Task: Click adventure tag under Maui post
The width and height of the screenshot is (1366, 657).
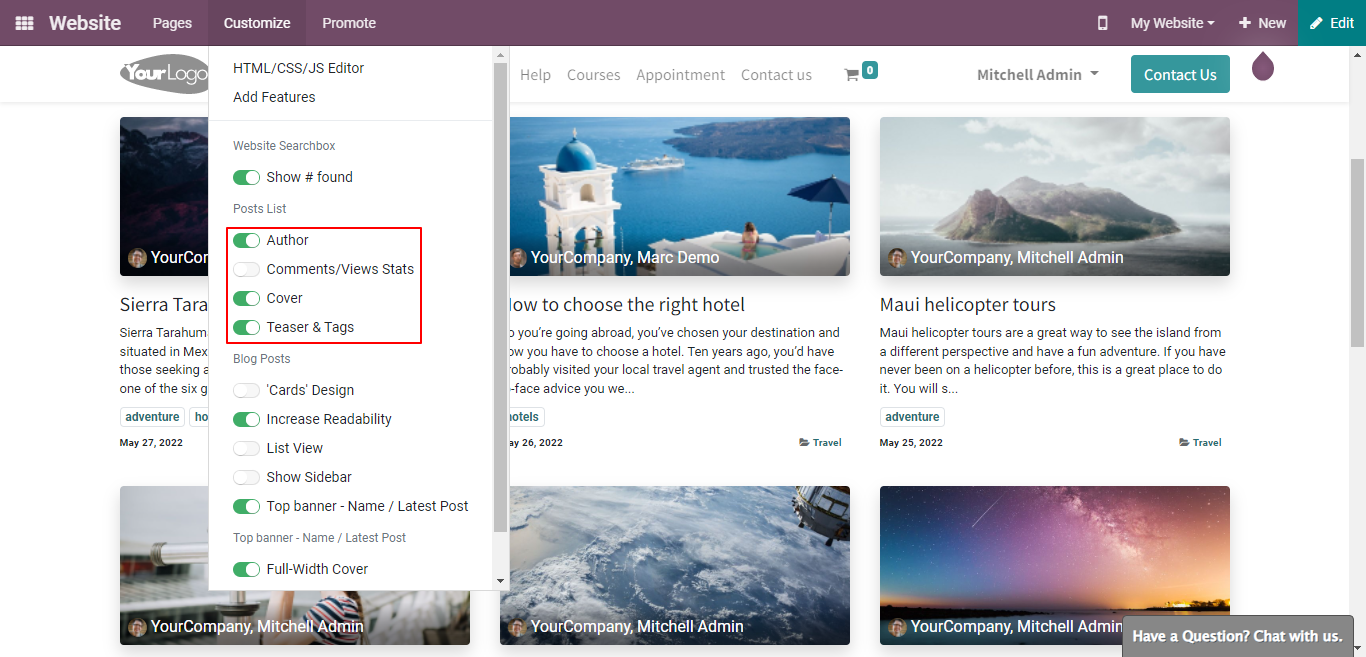Action: [x=912, y=417]
